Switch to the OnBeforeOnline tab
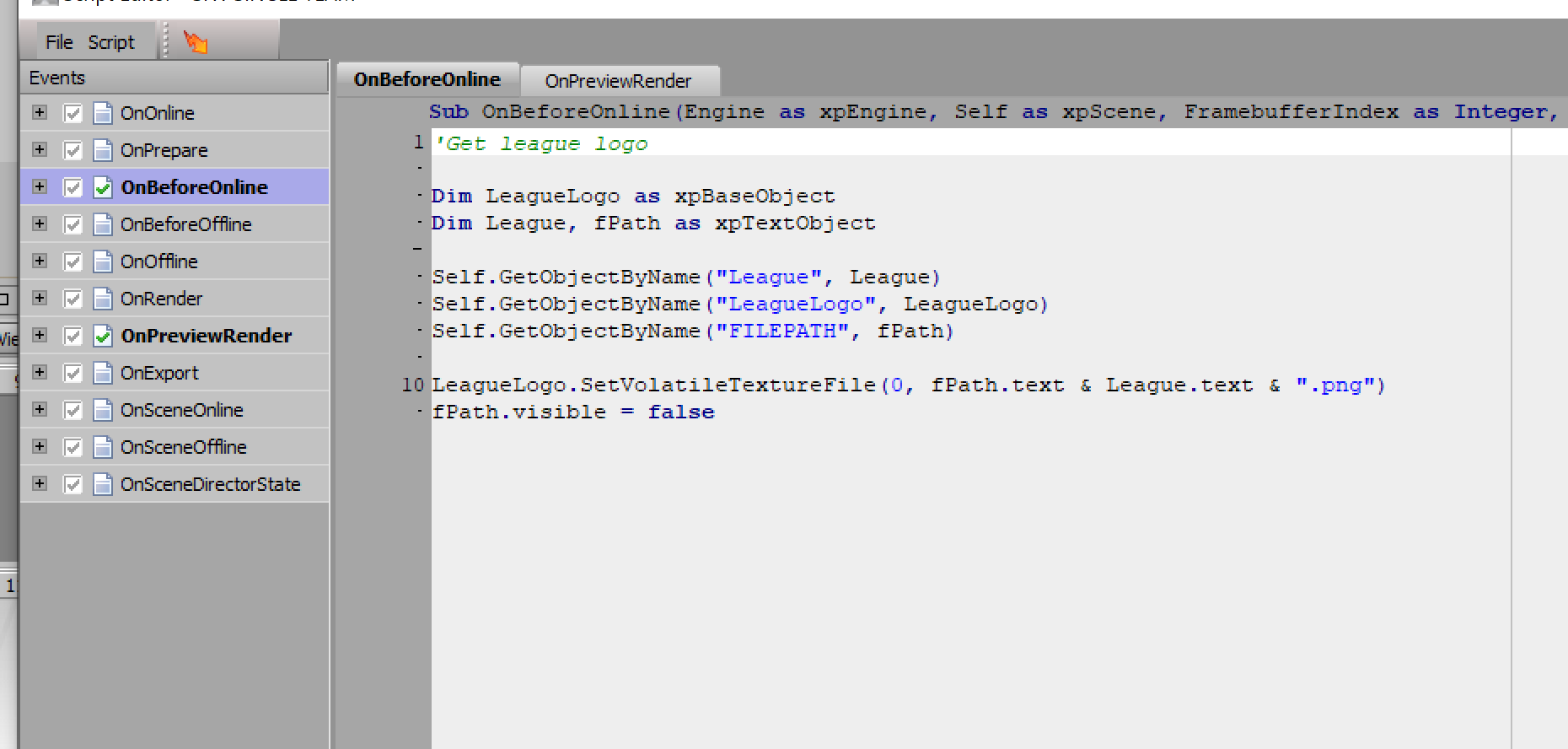Image resolution: width=1568 pixels, height=749 pixels. [x=427, y=80]
